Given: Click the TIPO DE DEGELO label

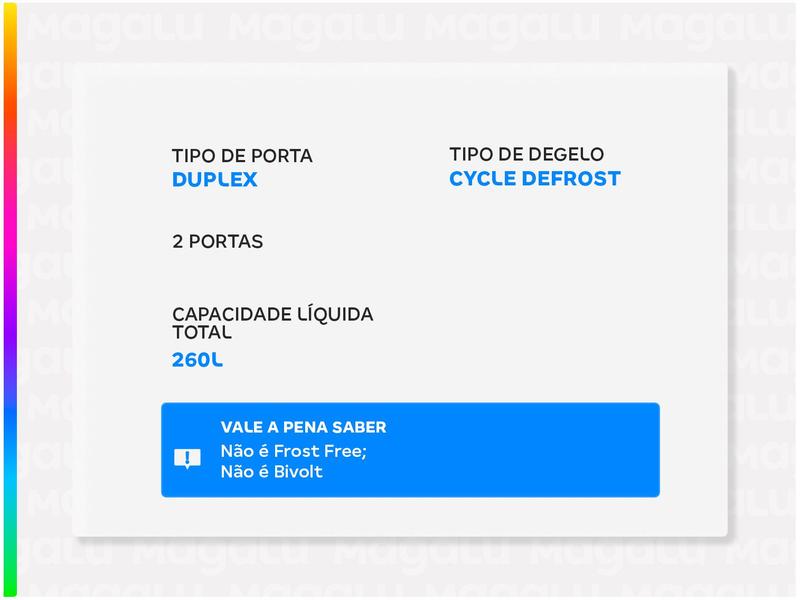Looking at the screenshot, I should click(526, 155).
